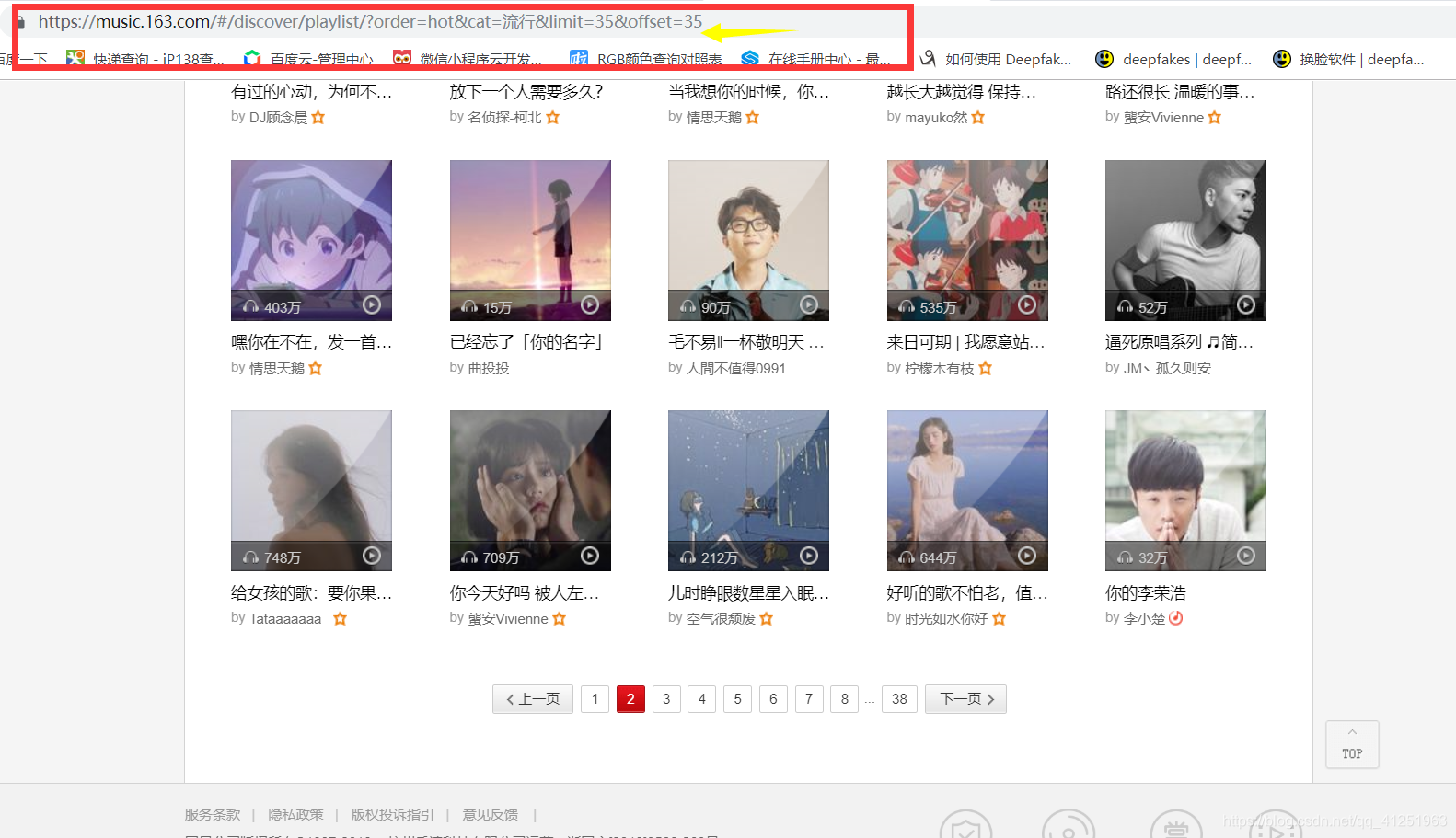Click the star badge beside 时光如水你好
The width and height of the screenshot is (1456, 838).
point(999,619)
